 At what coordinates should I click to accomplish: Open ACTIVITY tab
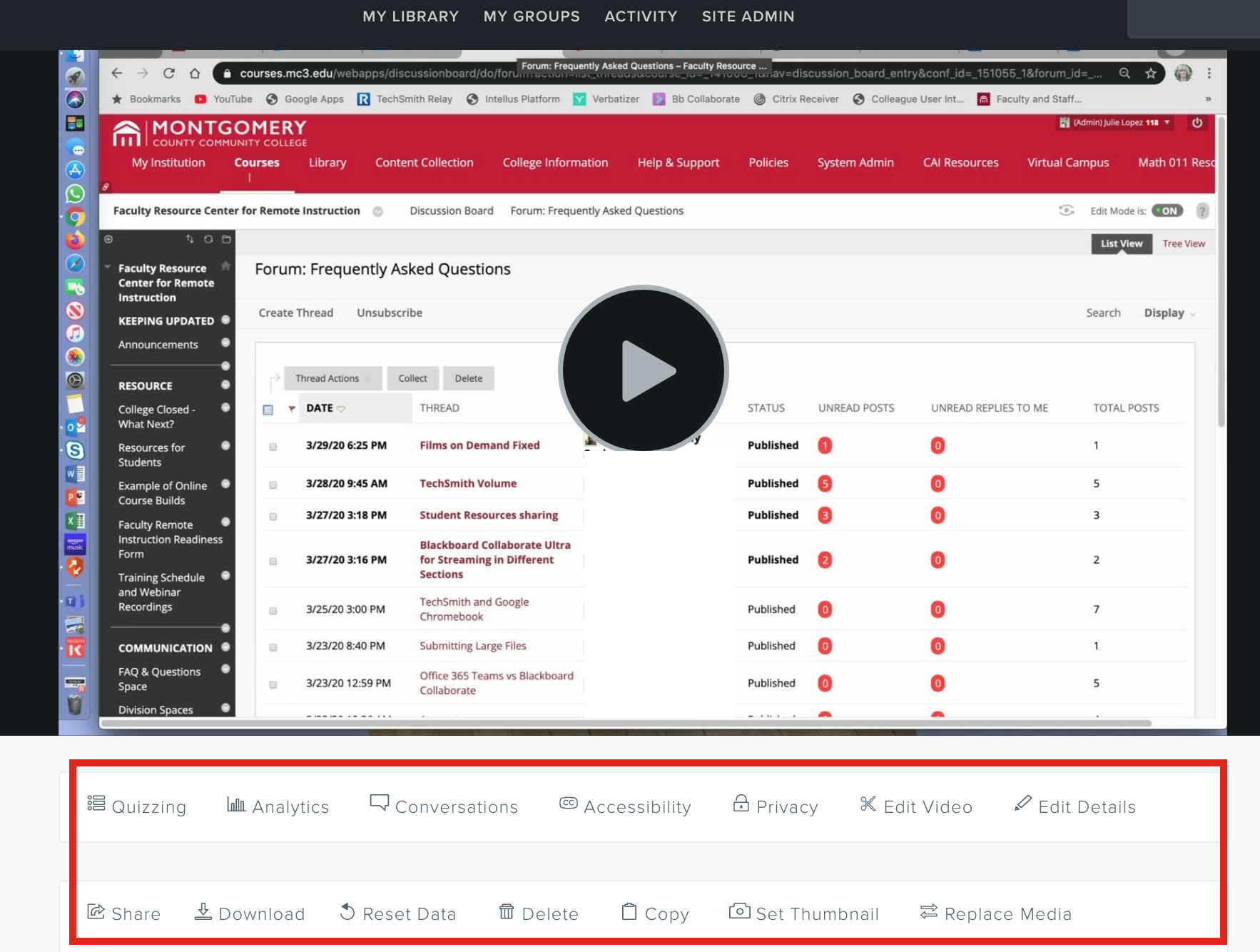click(641, 16)
